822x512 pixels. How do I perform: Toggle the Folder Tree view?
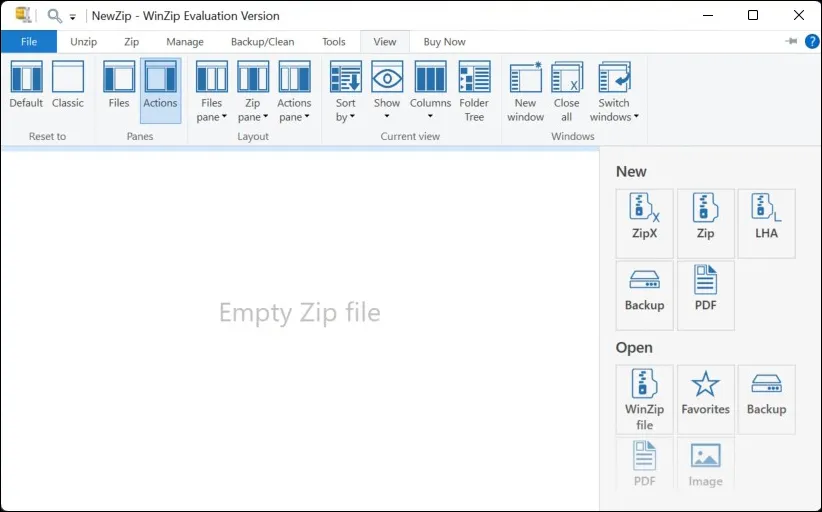474,91
